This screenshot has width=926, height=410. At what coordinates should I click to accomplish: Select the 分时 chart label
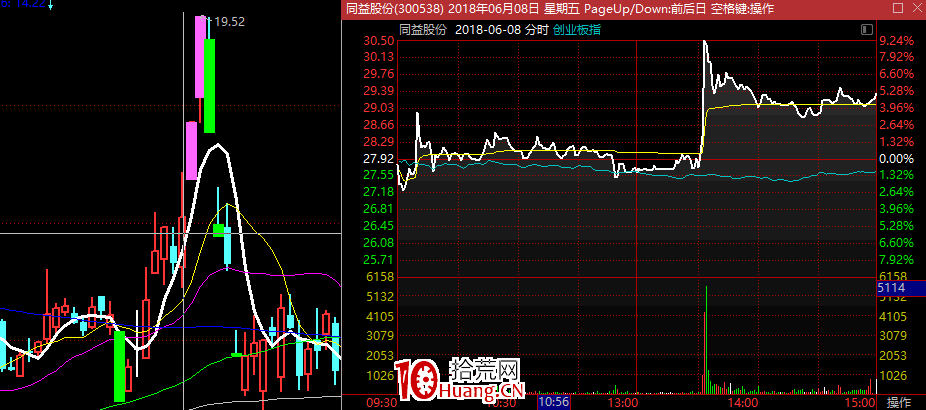pyautogui.click(x=538, y=30)
